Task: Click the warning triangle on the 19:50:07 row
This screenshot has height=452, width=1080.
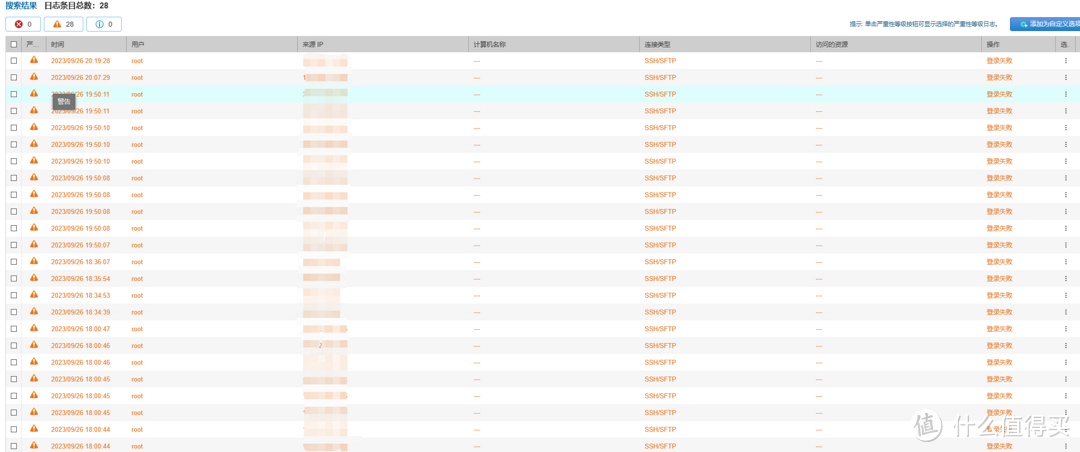Action: pos(34,245)
